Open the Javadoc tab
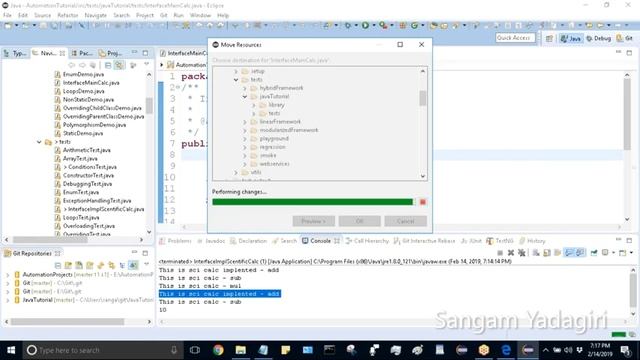Viewport: 640px width, 360px height. coord(211,241)
